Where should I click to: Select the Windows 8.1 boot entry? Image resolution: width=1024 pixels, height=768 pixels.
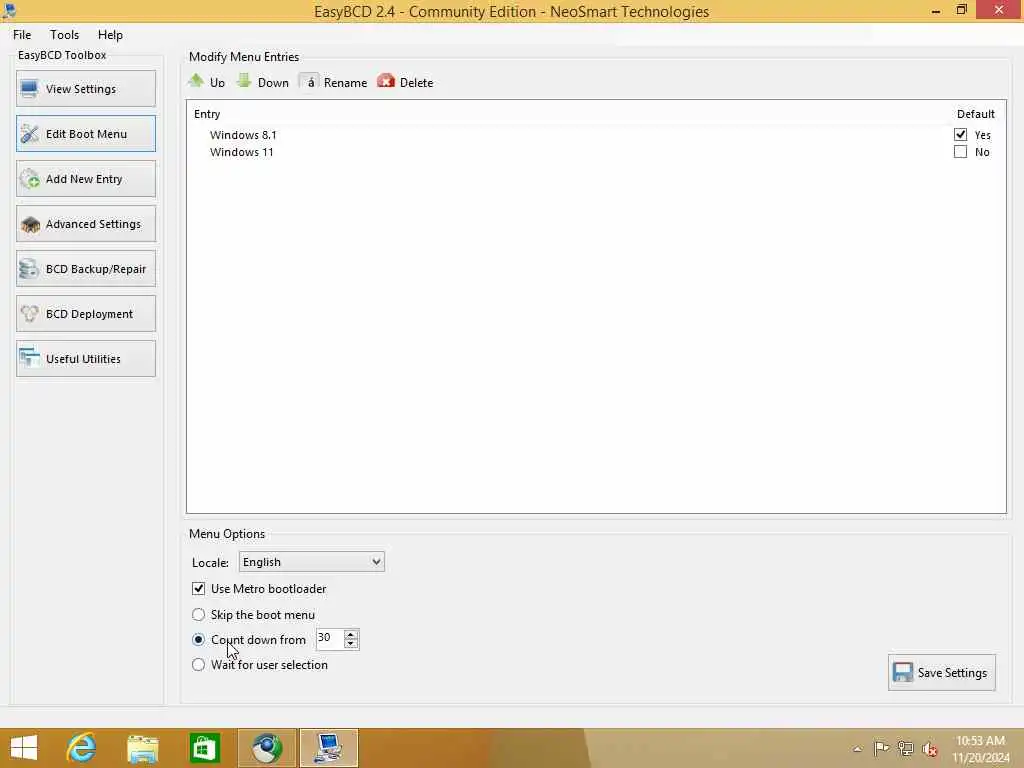[x=243, y=135]
